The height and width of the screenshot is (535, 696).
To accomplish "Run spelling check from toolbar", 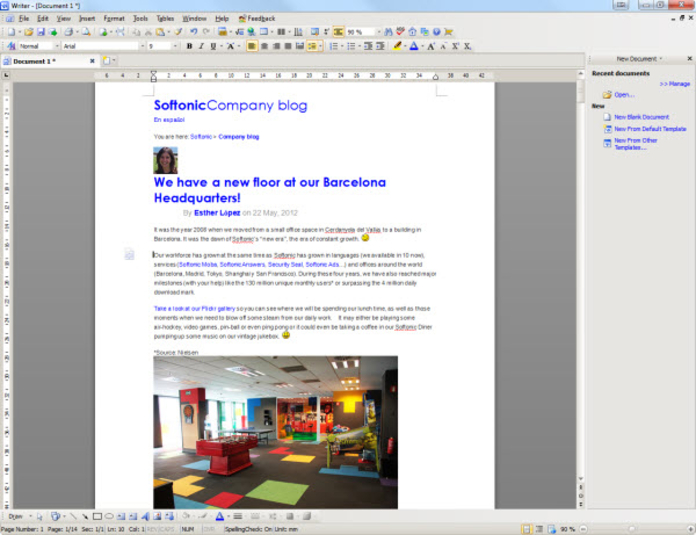I will point(400,32).
